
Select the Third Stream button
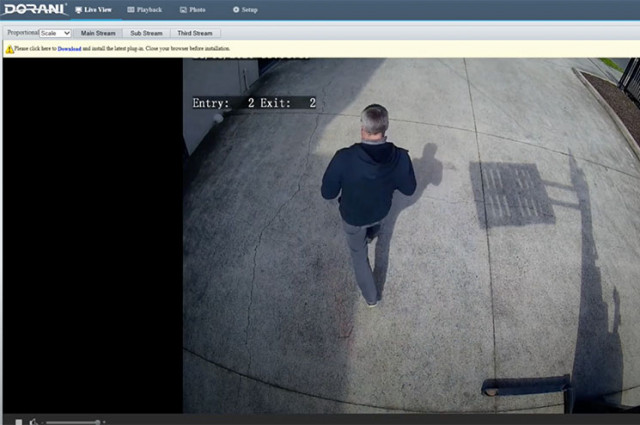(x=195, y=33)
